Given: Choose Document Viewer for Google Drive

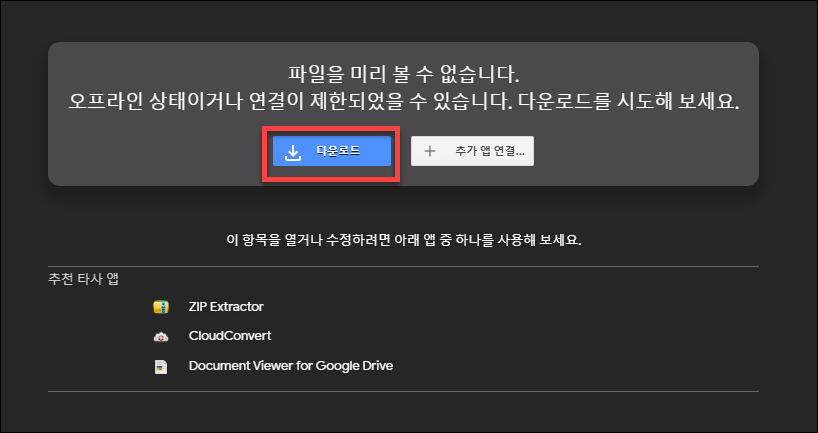Looking at the screenshot, I should tap(291, 366).
